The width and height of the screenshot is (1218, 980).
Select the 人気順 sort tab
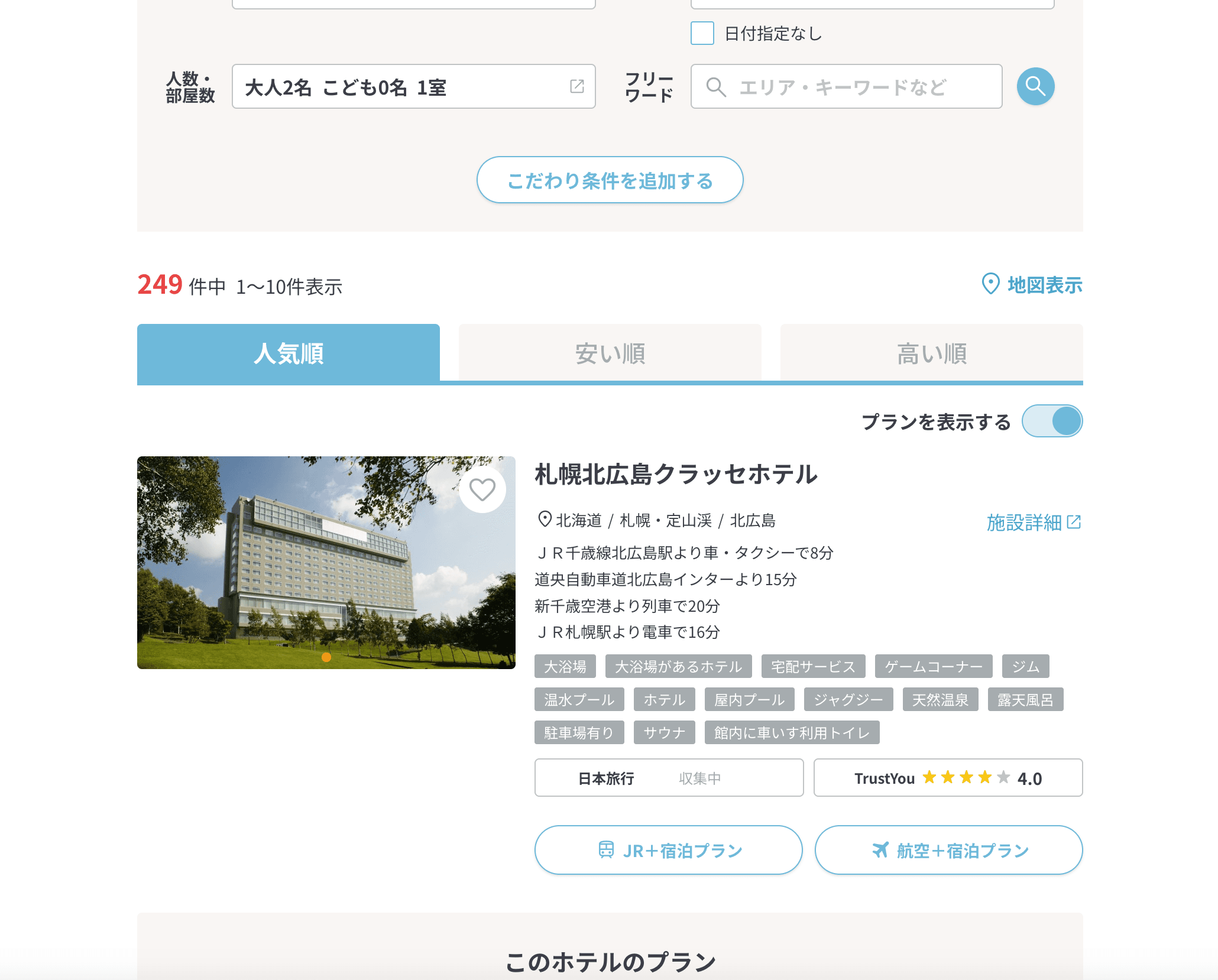[x=289, y=353]
